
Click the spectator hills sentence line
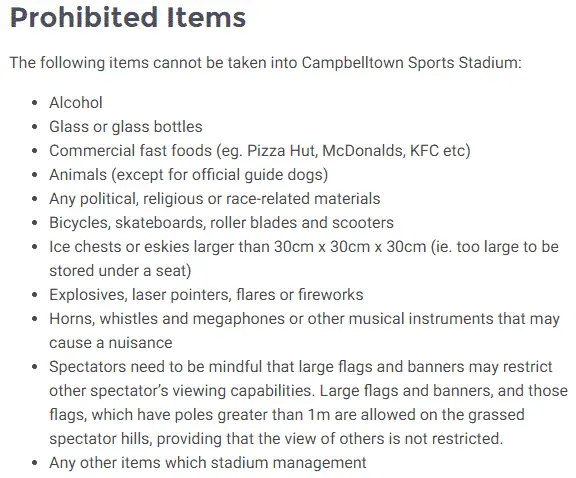coord(276,439)
